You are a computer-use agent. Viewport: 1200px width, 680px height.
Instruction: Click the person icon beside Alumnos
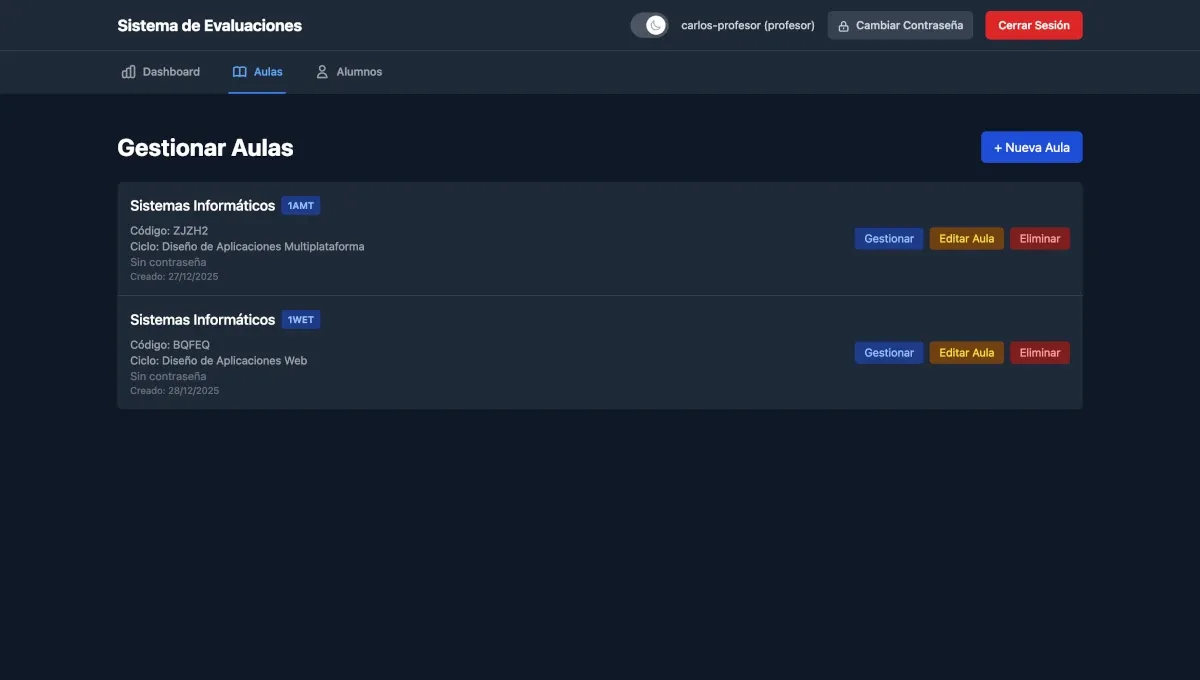(318, 69)
